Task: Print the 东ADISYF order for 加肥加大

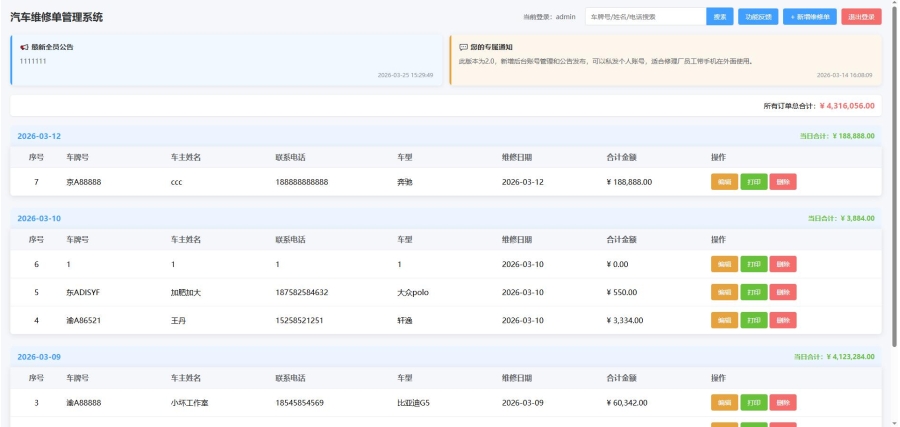Action: (x=753, y=292)
